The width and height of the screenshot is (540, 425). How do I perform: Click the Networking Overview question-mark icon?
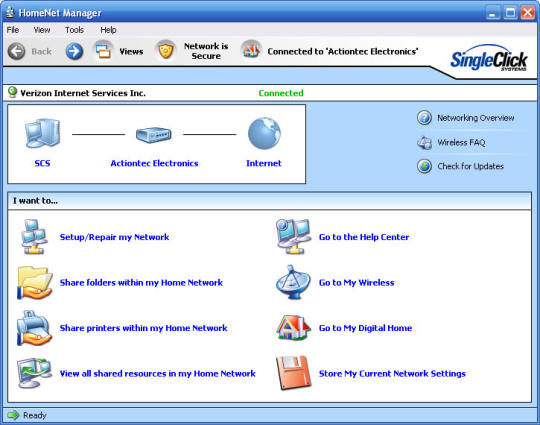pyautogui.click(x=424, y=118)
